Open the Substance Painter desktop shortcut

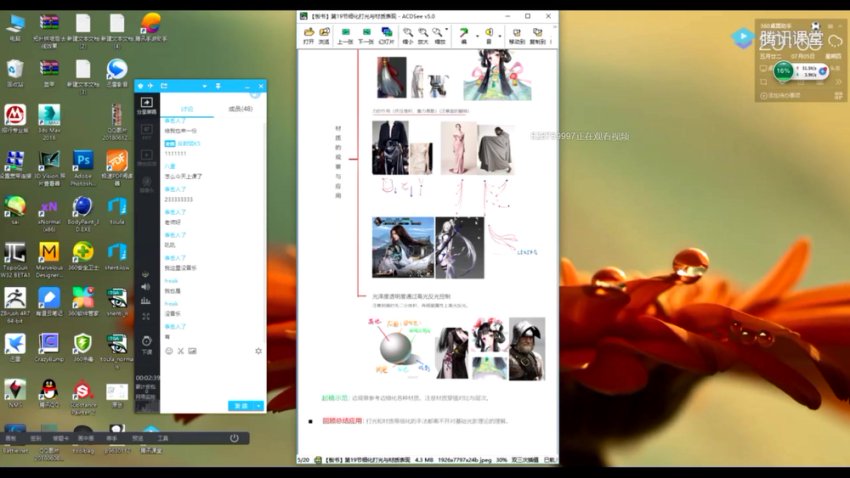(x=83, y=397)
